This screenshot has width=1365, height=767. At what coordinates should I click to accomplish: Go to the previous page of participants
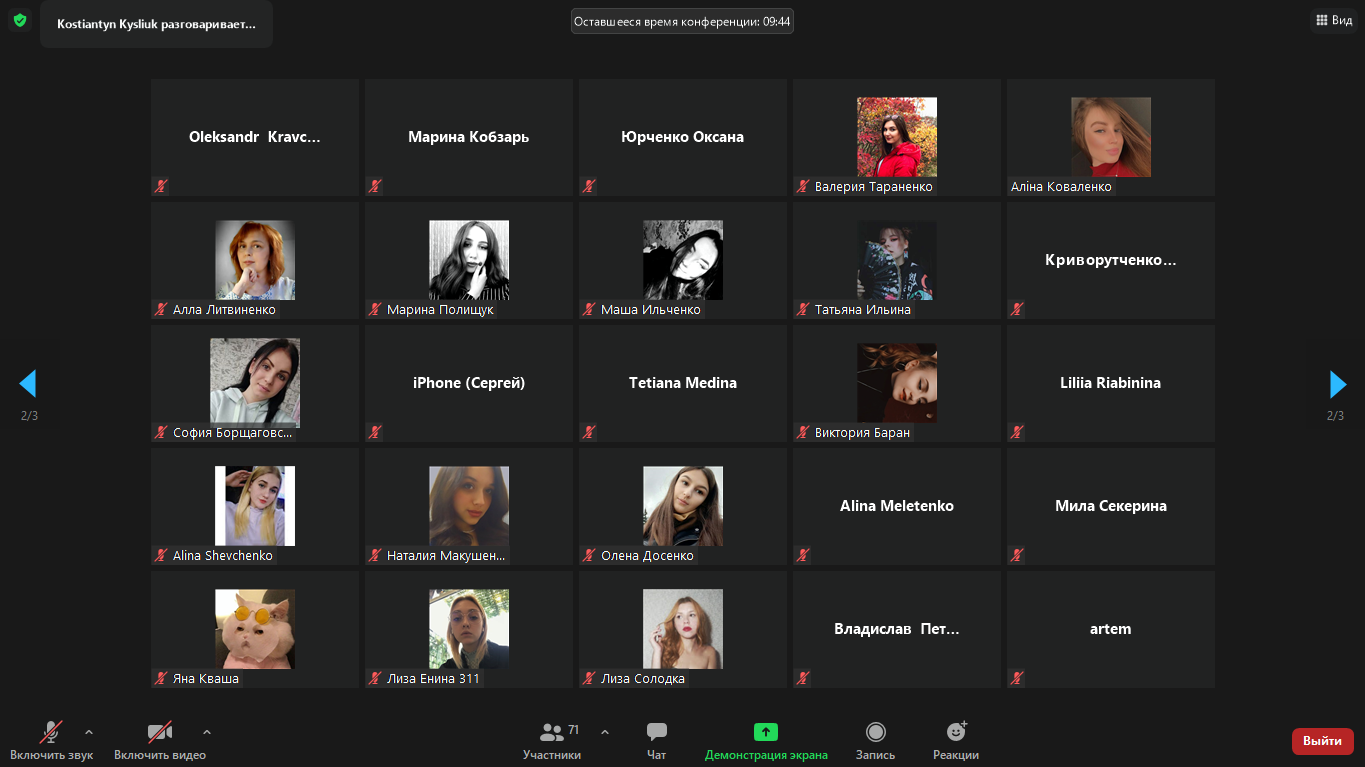[x=28, y=384]
